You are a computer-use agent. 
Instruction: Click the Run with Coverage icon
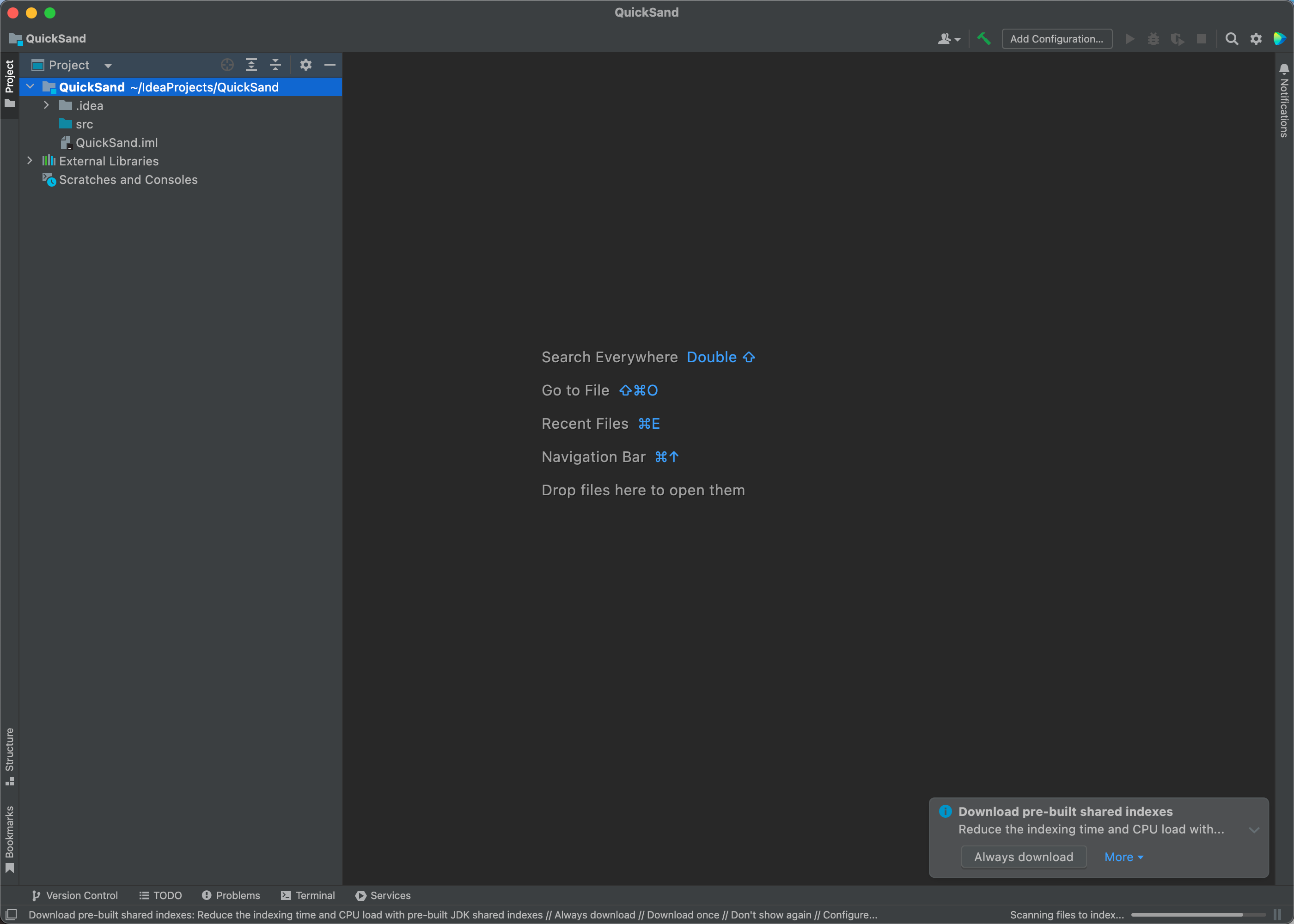1178,39
